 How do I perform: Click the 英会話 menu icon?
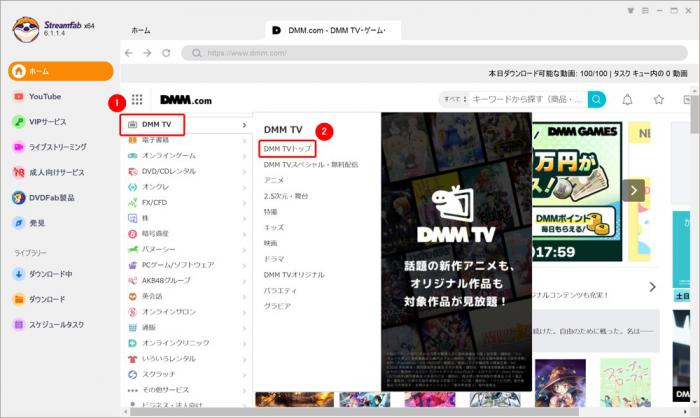[x=133, y=297]
